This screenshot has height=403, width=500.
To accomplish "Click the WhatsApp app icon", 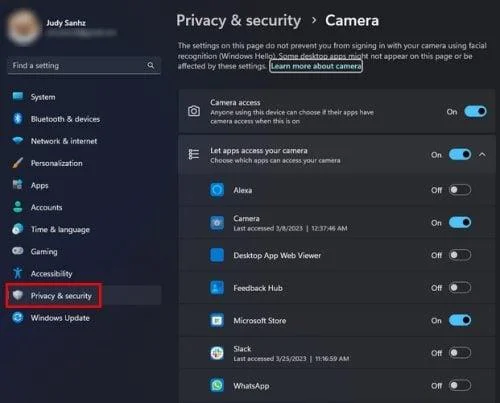I will (x=217, y=386).
